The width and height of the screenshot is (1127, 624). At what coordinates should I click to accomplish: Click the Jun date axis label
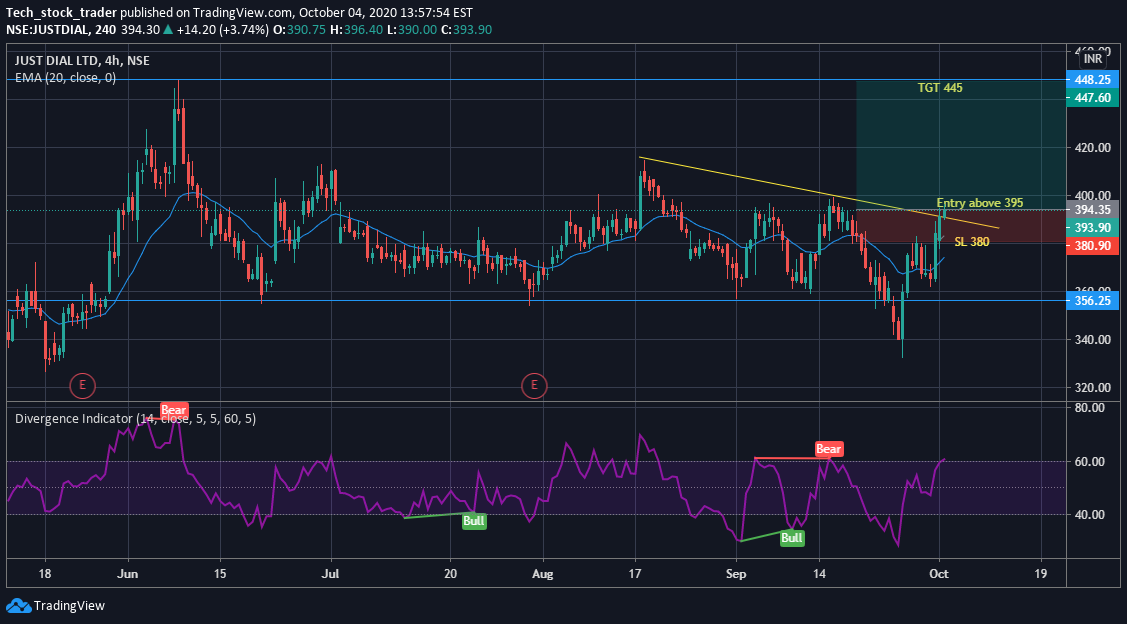click(128, 574)
